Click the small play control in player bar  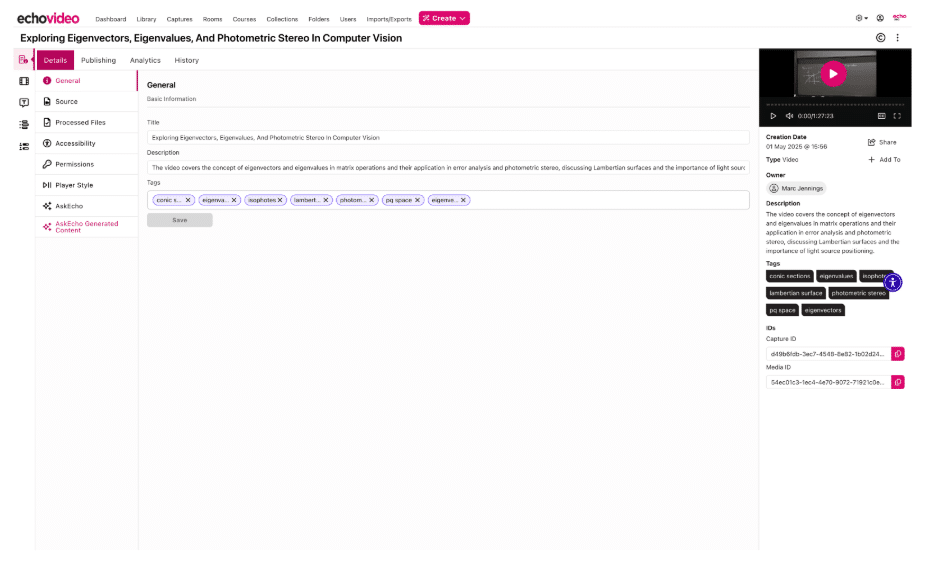[773, 116]
